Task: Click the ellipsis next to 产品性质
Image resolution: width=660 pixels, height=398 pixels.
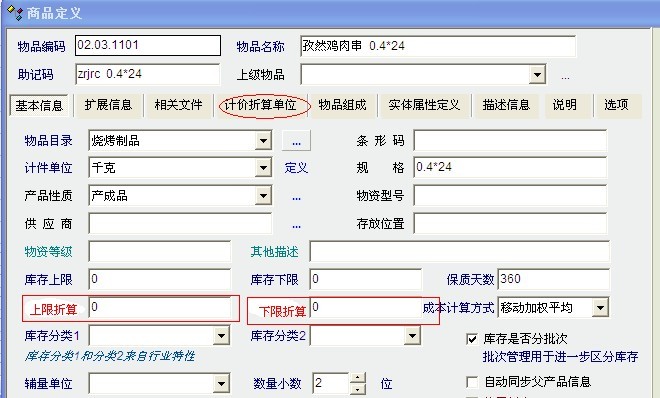Action: pos(296,197)
